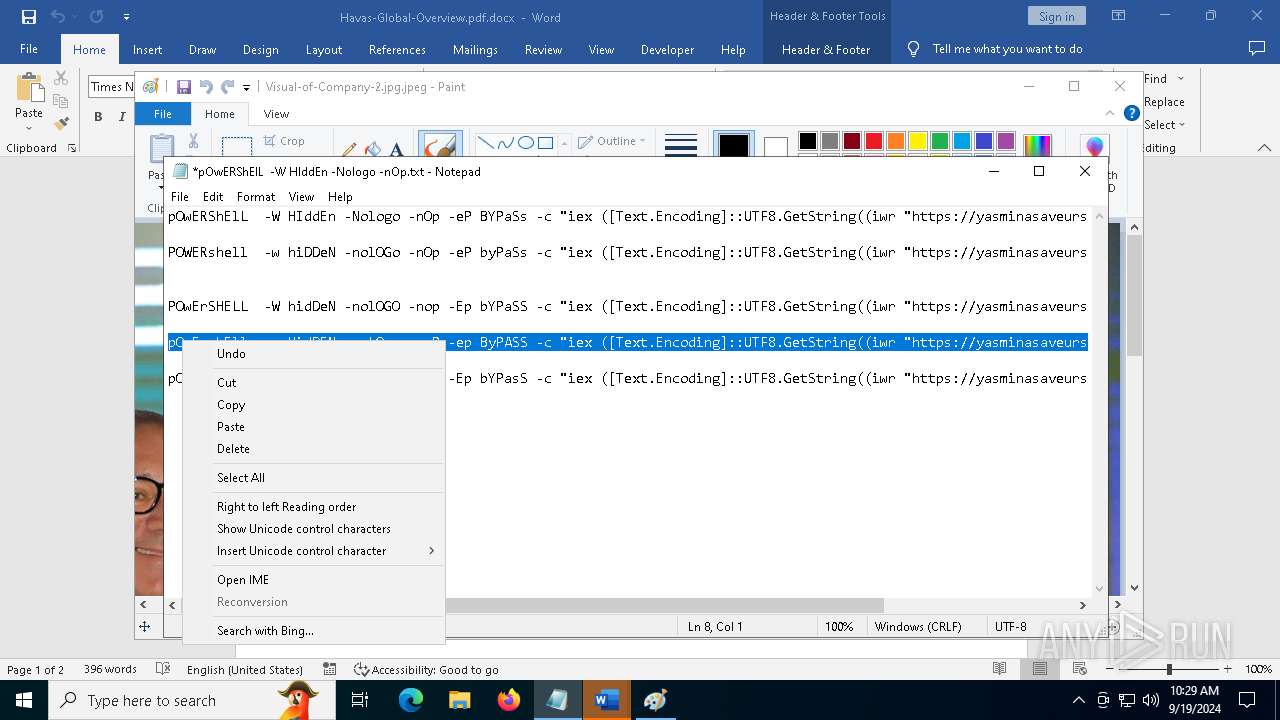Viewport: 1280px width, 720px height.
Task: Open the Word Customize Quick Access Toolbar dropdown
Action: (126, 17)
